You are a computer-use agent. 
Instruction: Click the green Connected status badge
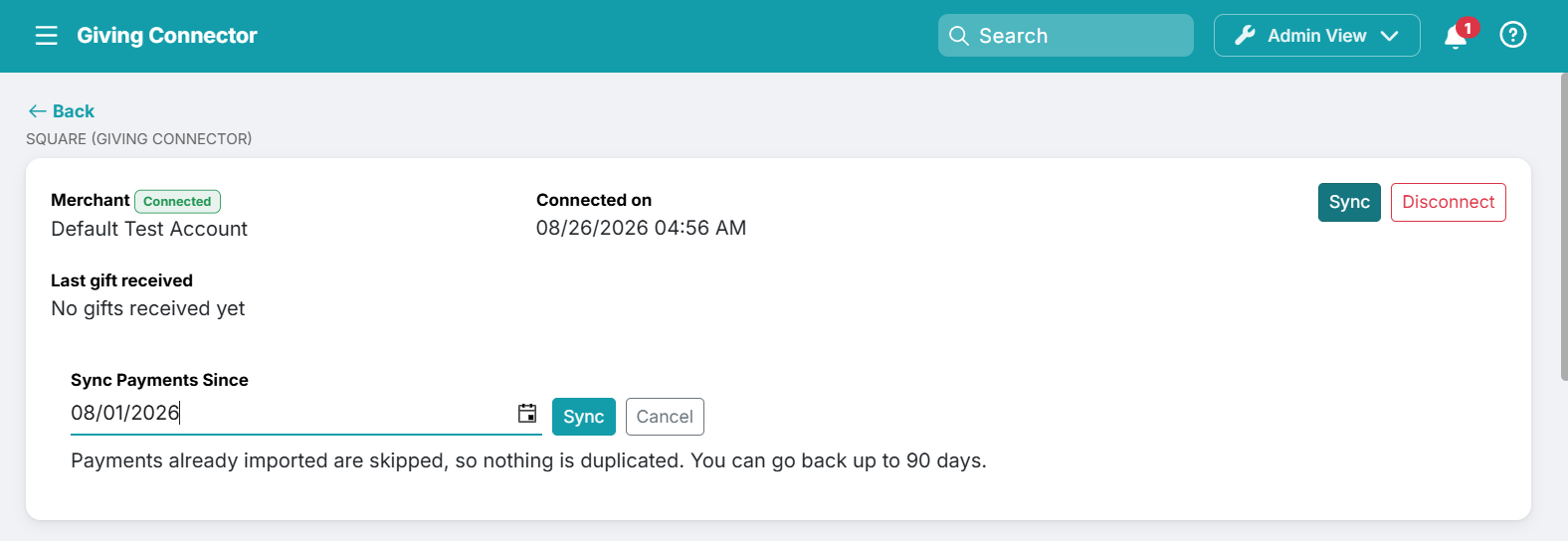(x=177, y=201)
